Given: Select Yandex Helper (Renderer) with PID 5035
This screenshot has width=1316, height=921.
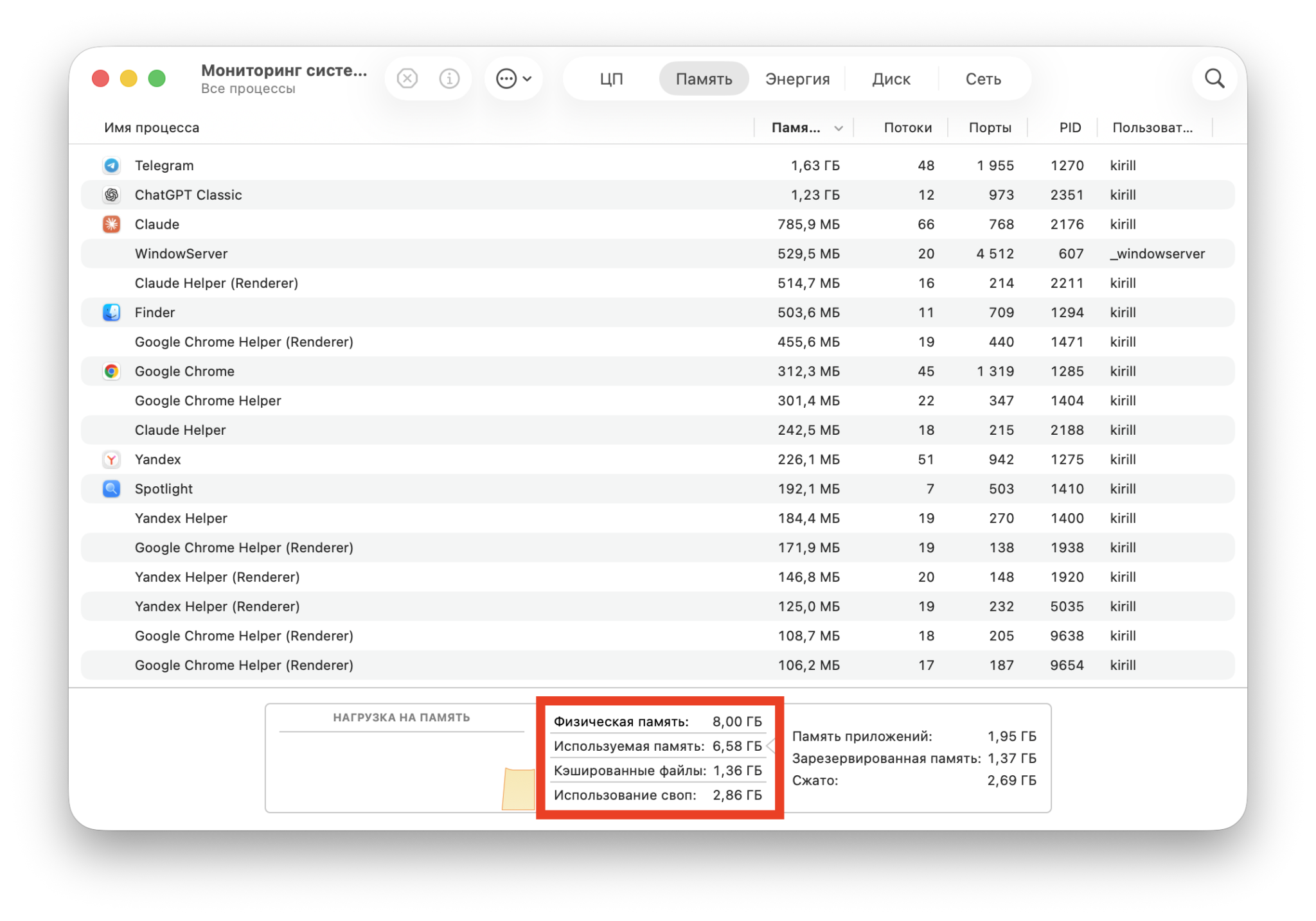Looking at the screenshot, I should (657, 606).
